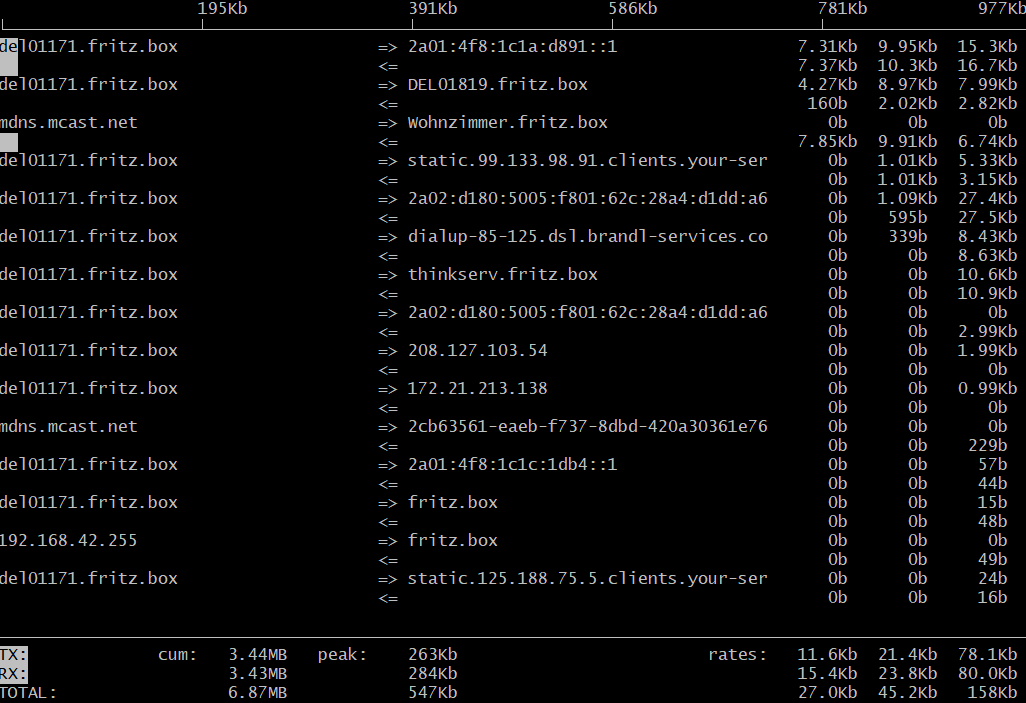Select the 2cb63561-eaeb-f737 UUID host
The height and width of the screenshot is (703, 1026).
587,427
